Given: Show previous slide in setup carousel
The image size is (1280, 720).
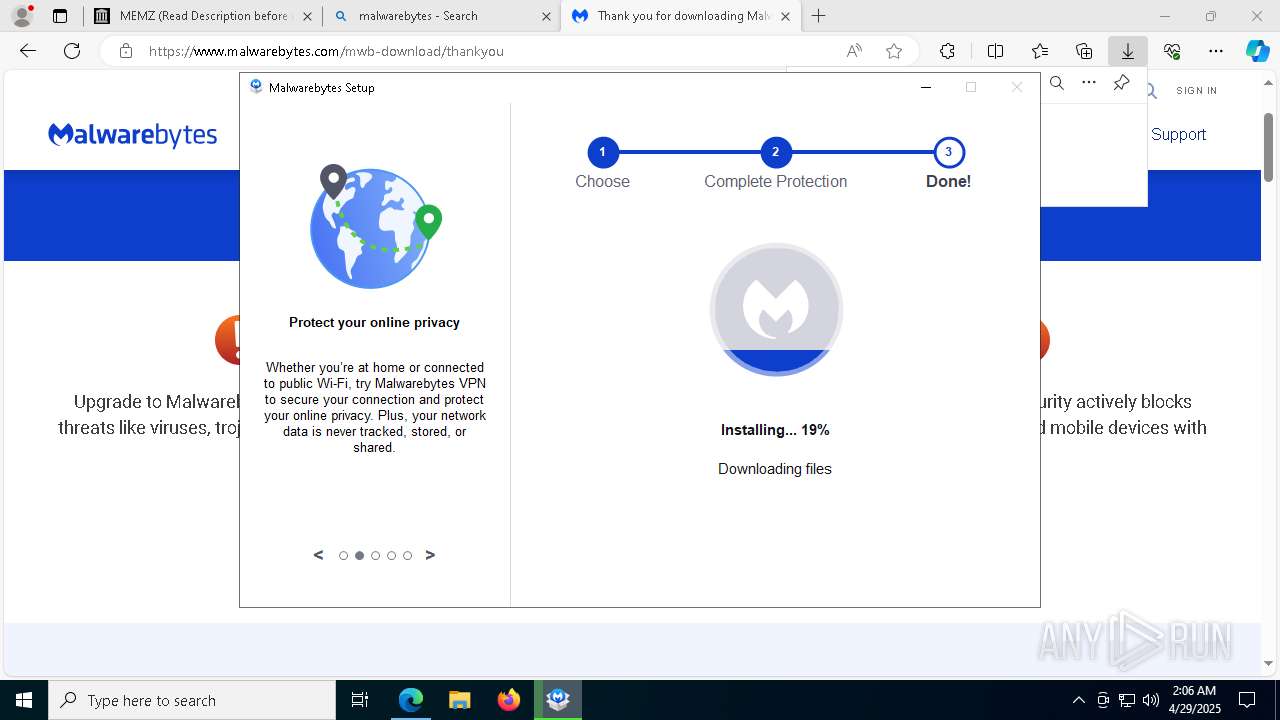Looking at the screenshot, I should [318, 555].
